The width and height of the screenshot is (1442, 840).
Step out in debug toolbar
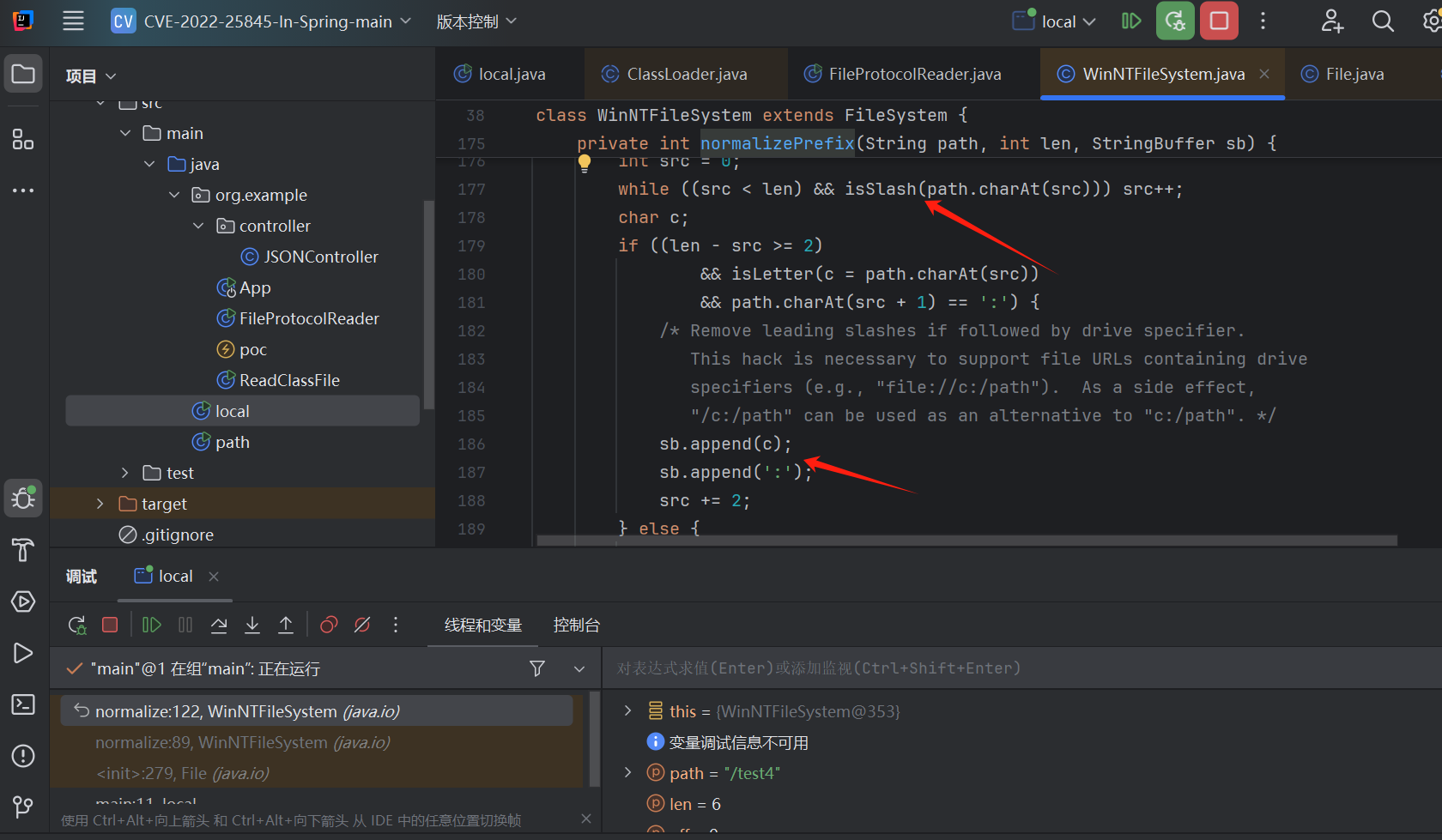pos(286,625)
